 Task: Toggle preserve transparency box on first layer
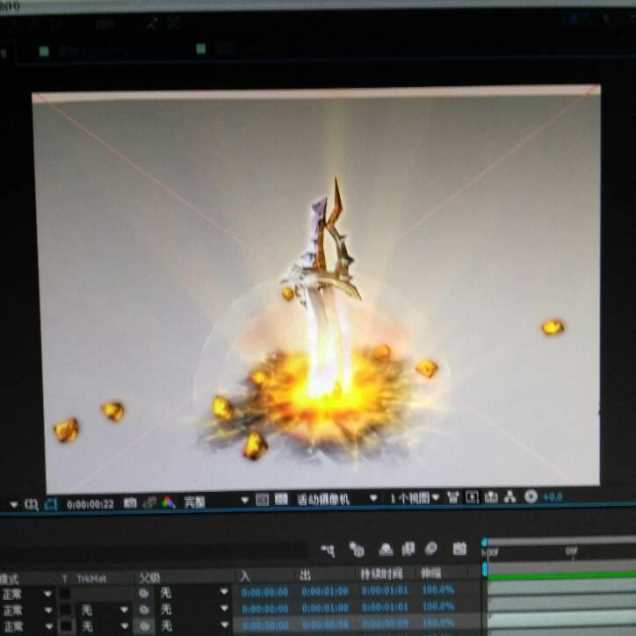(65, 594)
